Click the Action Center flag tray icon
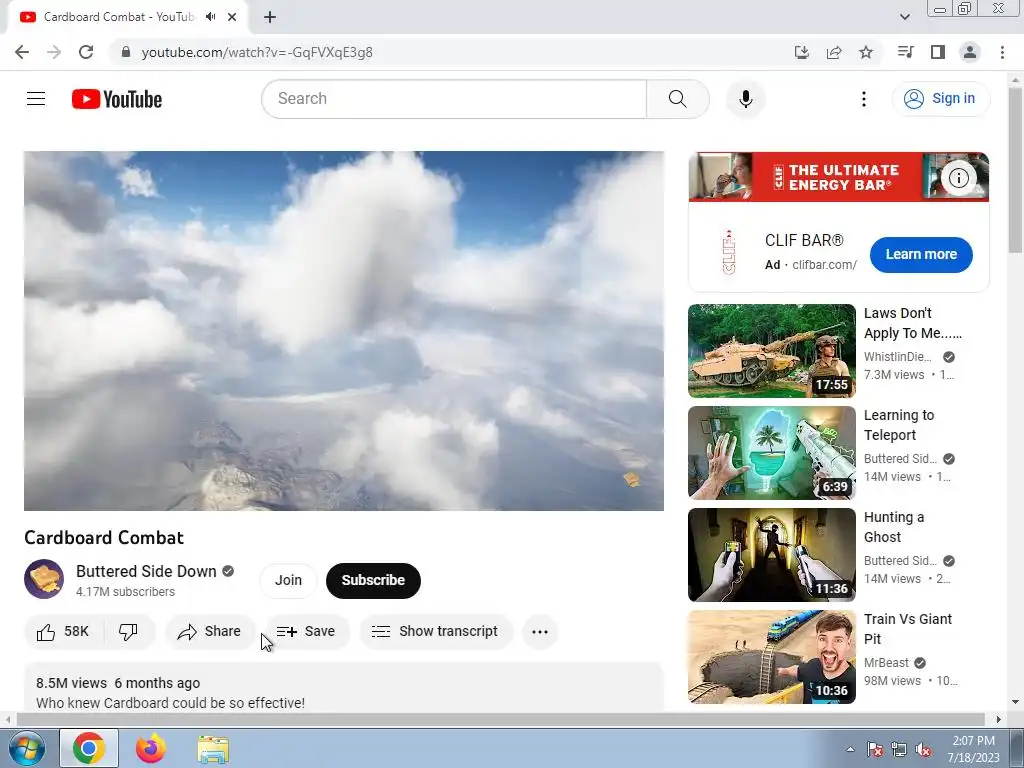Viewport: 1024px width, 768px height. coord(875,750)
